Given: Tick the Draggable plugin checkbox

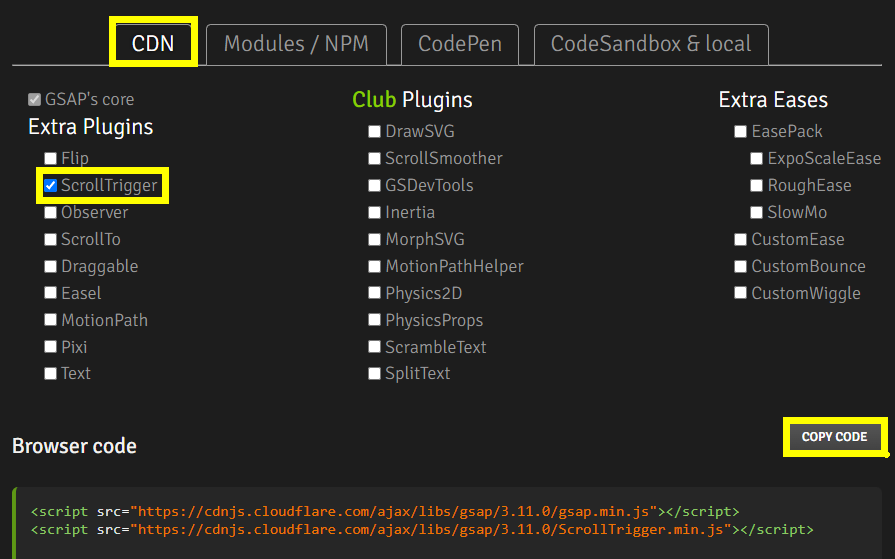Looking at the screenshot, I should click(x=50, y=266).
